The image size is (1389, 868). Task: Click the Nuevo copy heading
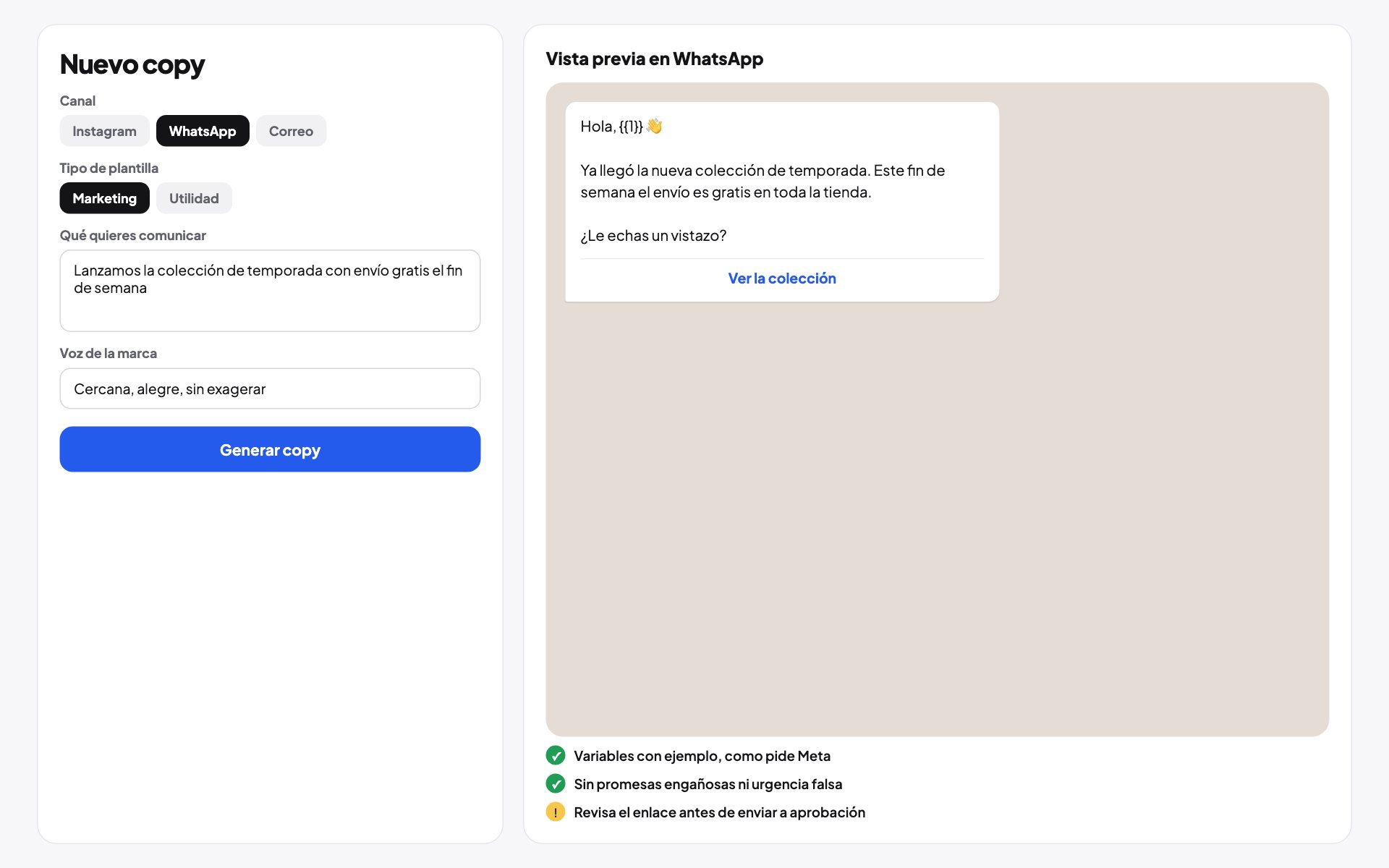(132, 64)
